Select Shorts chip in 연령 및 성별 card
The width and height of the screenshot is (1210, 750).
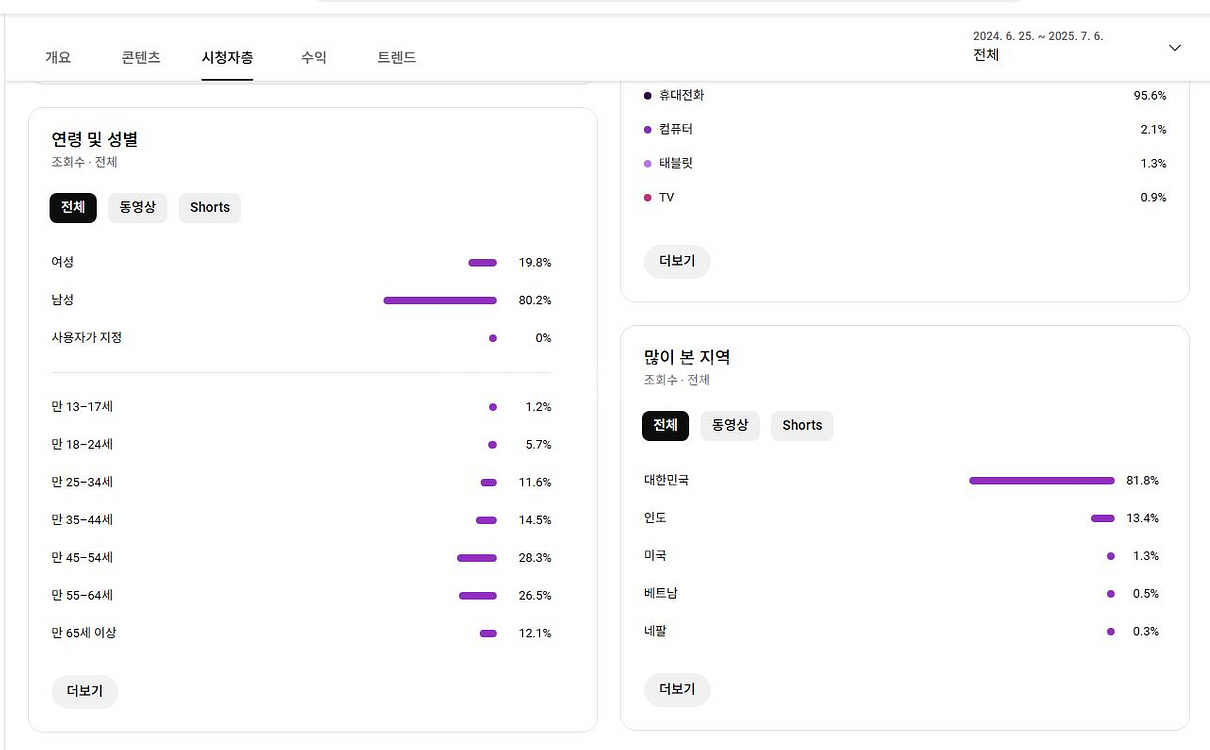tap(210, 208)
